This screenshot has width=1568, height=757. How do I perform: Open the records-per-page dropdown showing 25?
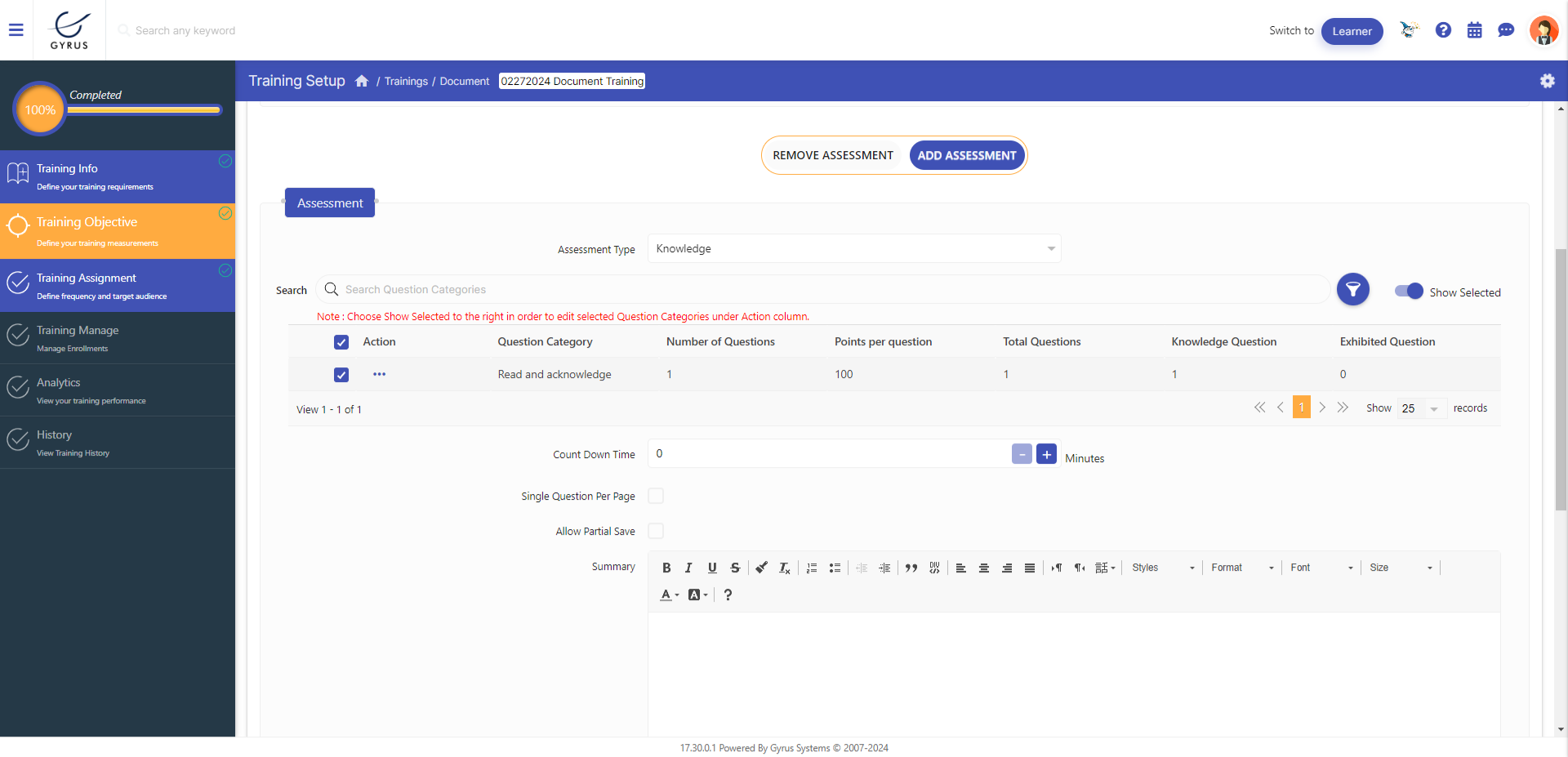(x=1421, y=408)
